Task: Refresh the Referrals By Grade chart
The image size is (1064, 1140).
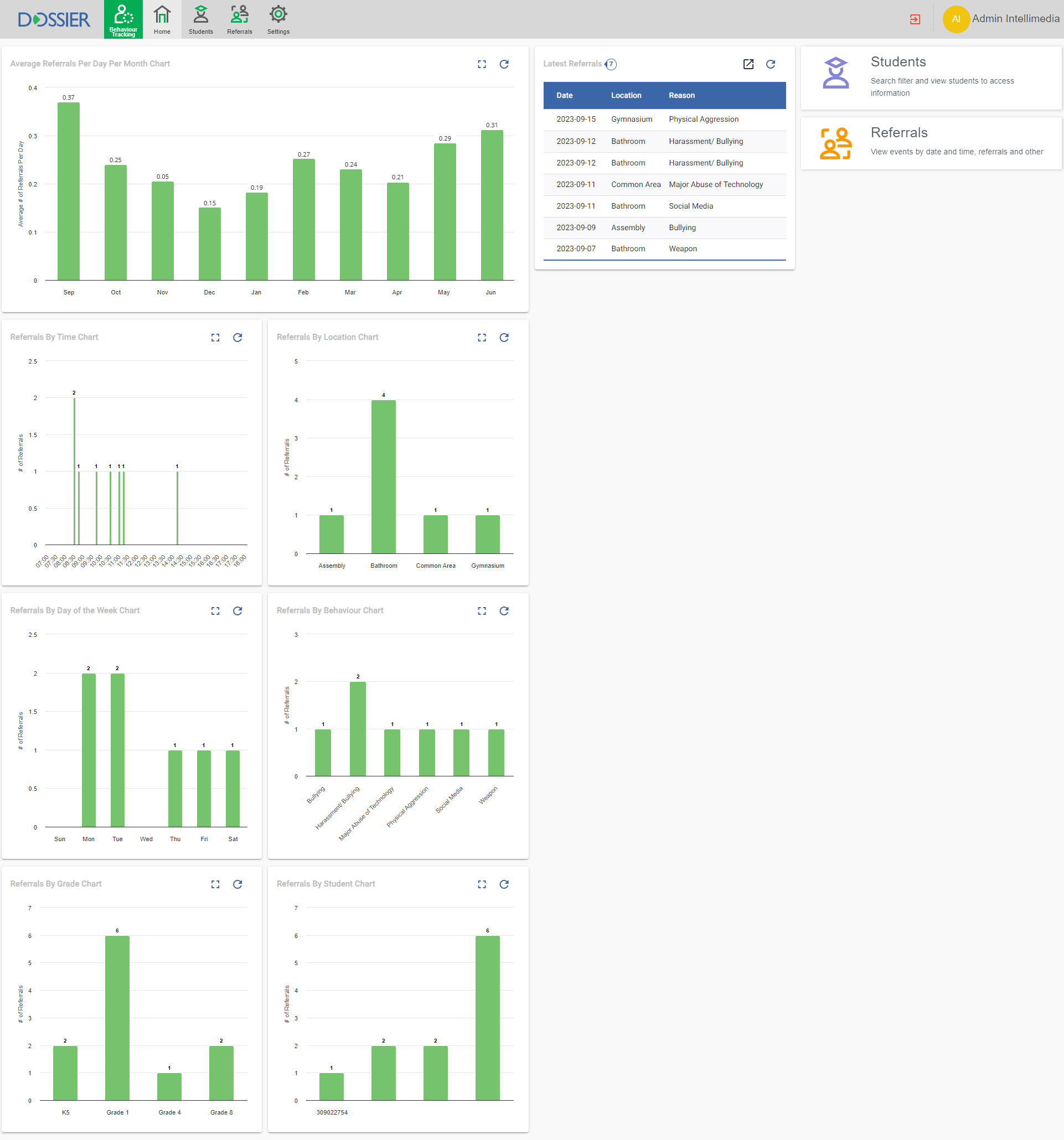Action: pos(237,884)
